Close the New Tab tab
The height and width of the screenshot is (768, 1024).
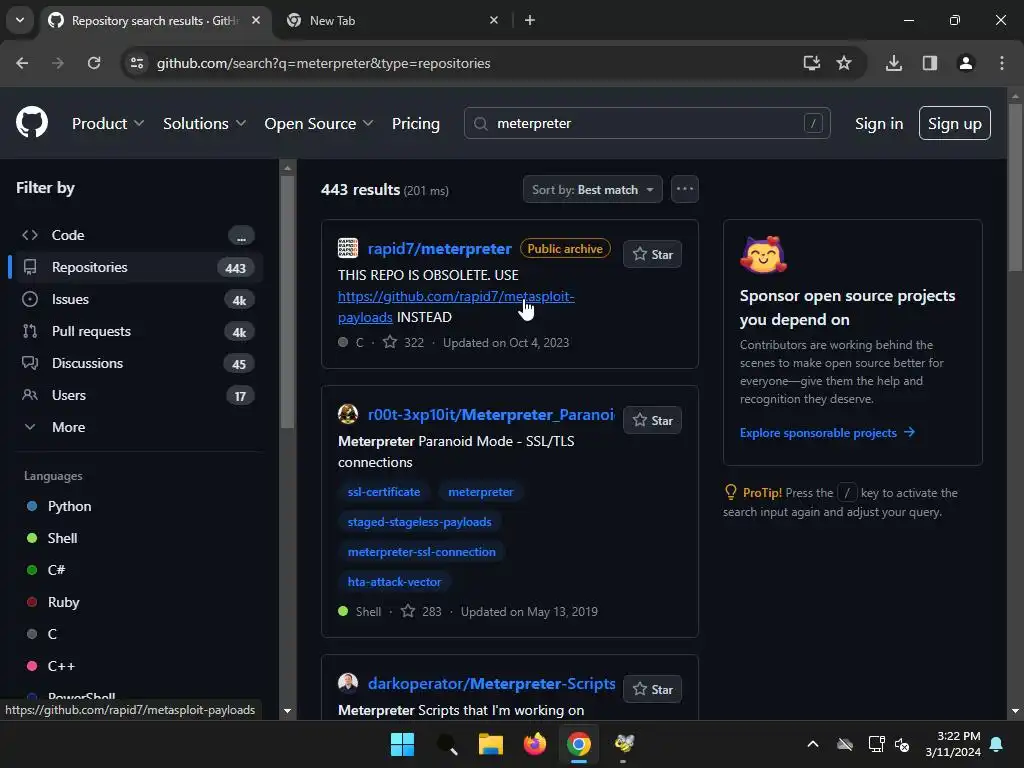click(x=494, y=20)
